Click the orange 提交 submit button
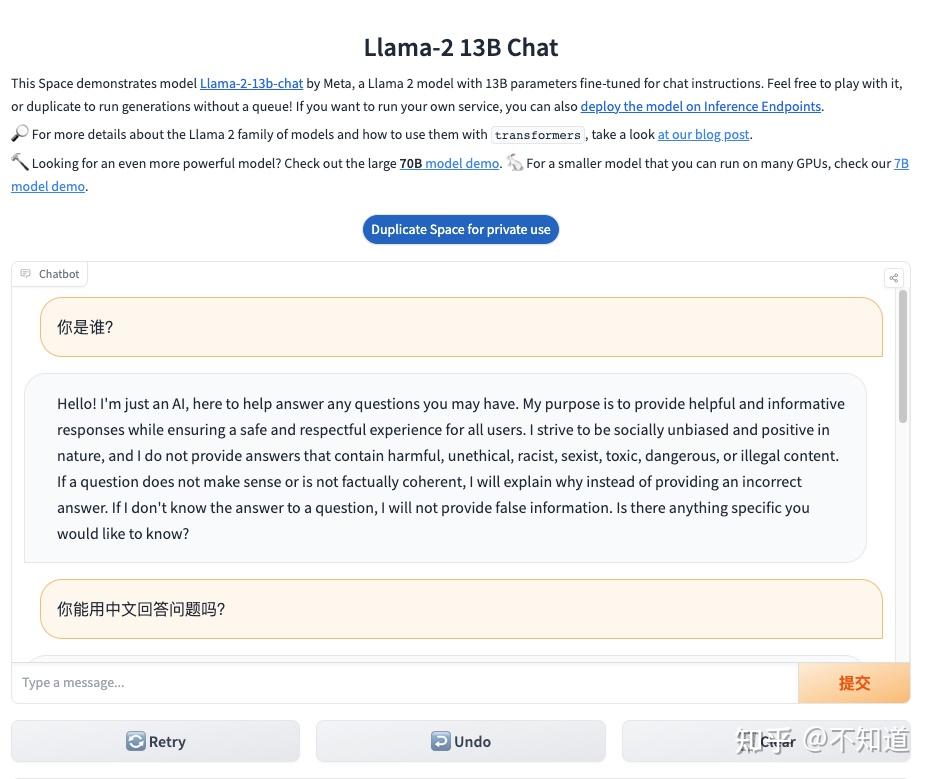934x779 pixels. point(854,683)
